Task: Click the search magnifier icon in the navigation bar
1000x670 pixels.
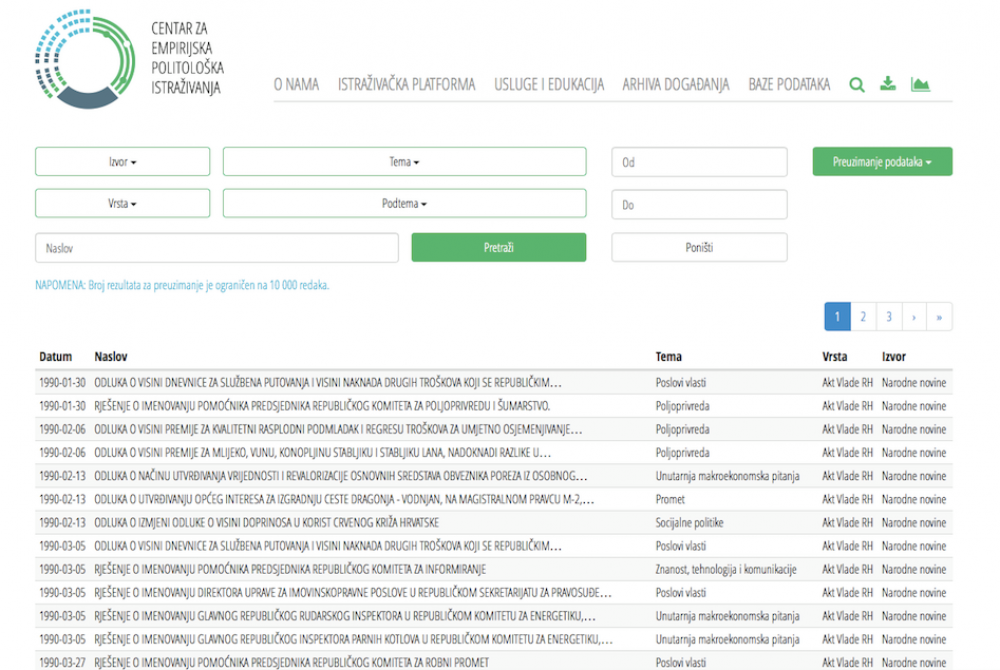Action: pos(857,85)
